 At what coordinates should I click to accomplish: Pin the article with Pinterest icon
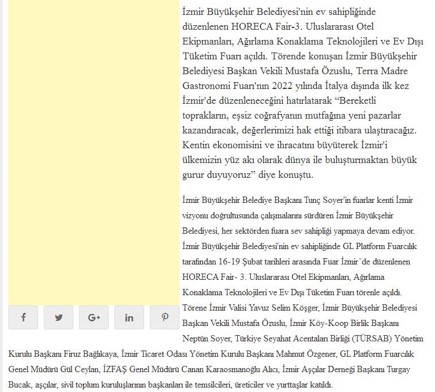click(164, 317)
